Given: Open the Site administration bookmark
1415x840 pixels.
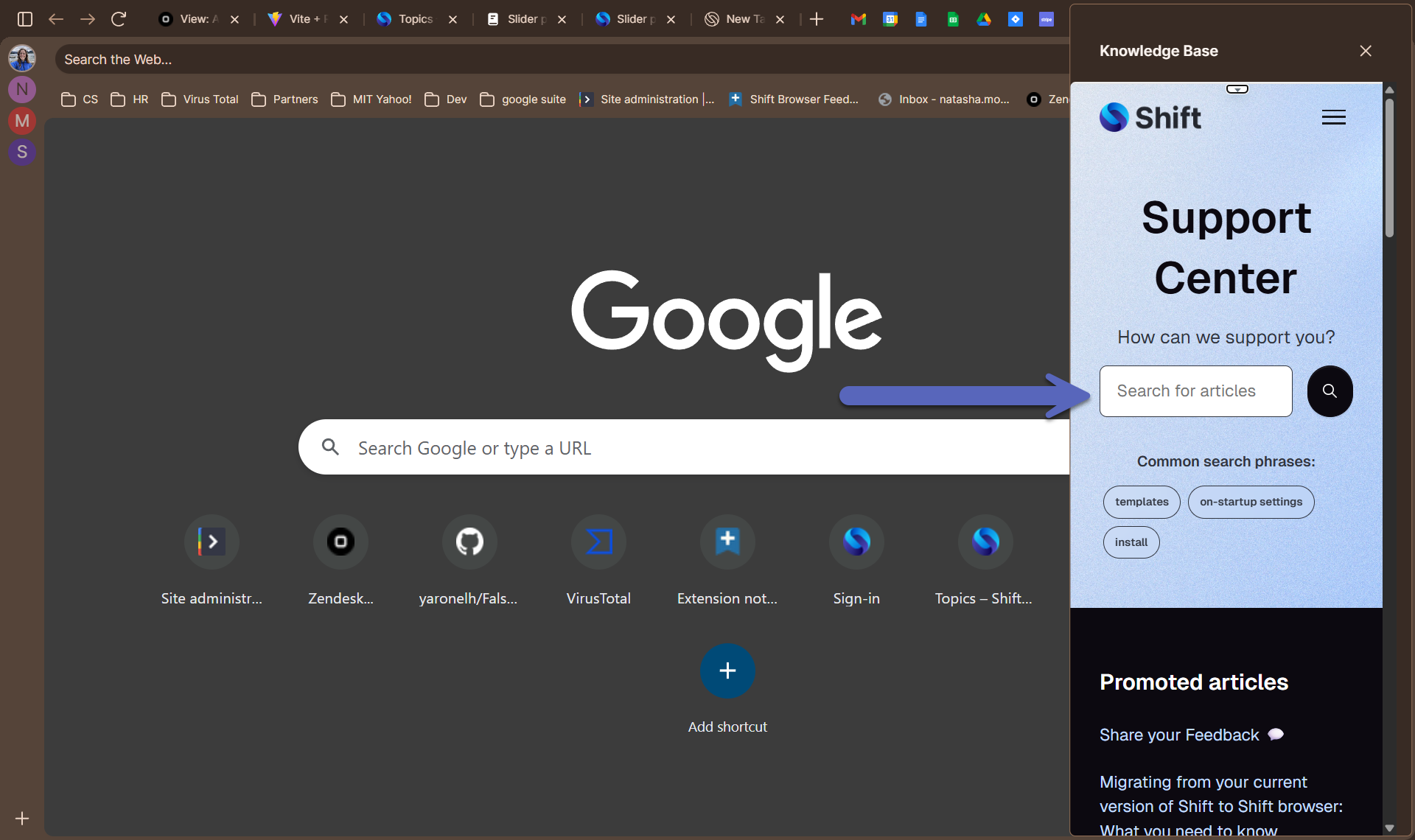Looking at the screenshot, I should [x=647, y=99].
